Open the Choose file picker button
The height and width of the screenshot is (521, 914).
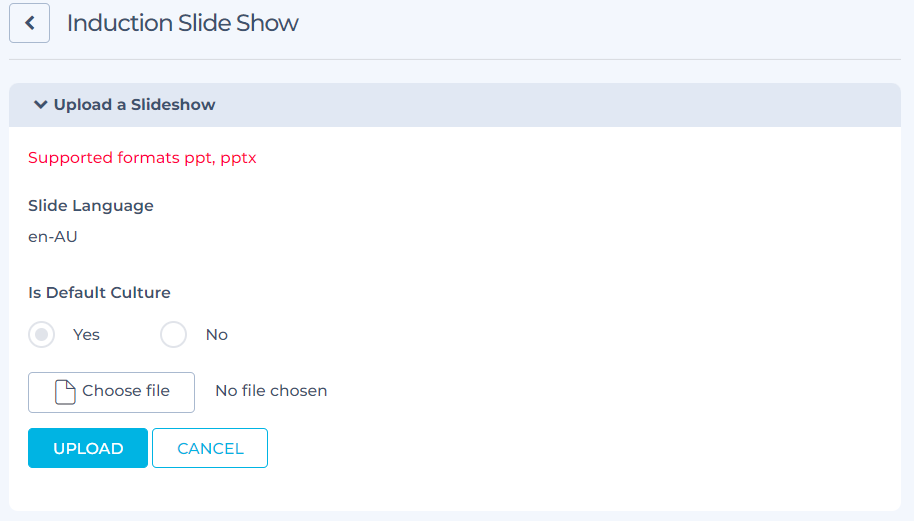pos(111,392)
